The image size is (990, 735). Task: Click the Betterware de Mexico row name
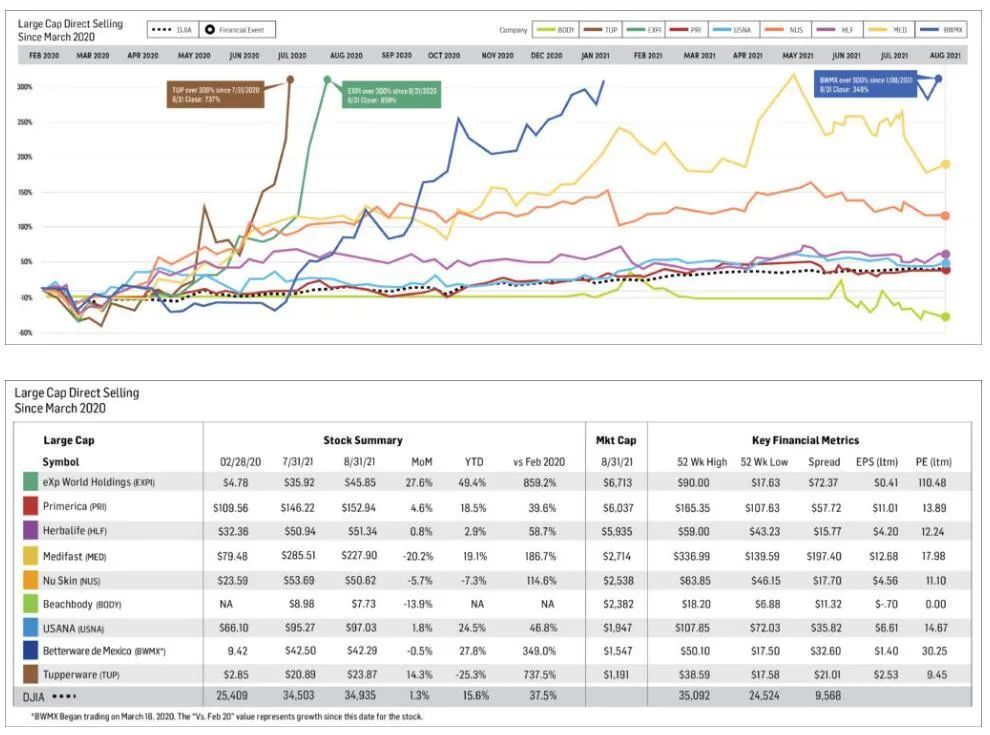[104, 651]
